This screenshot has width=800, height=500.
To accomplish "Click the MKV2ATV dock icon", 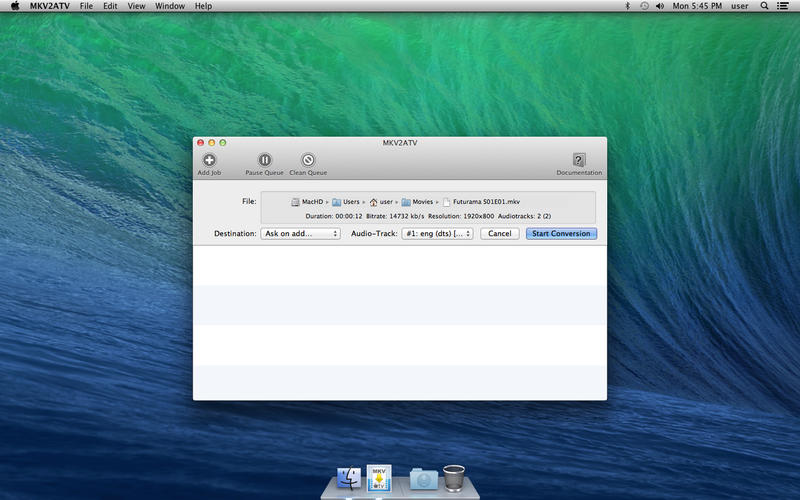I will point(378,478).
